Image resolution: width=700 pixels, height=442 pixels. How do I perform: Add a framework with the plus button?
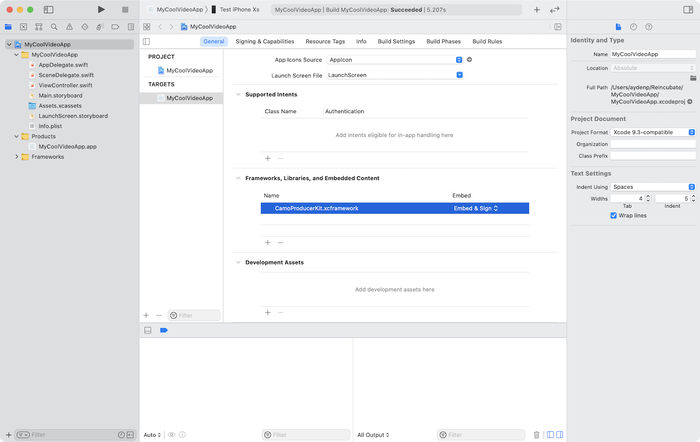coord(267,242)
